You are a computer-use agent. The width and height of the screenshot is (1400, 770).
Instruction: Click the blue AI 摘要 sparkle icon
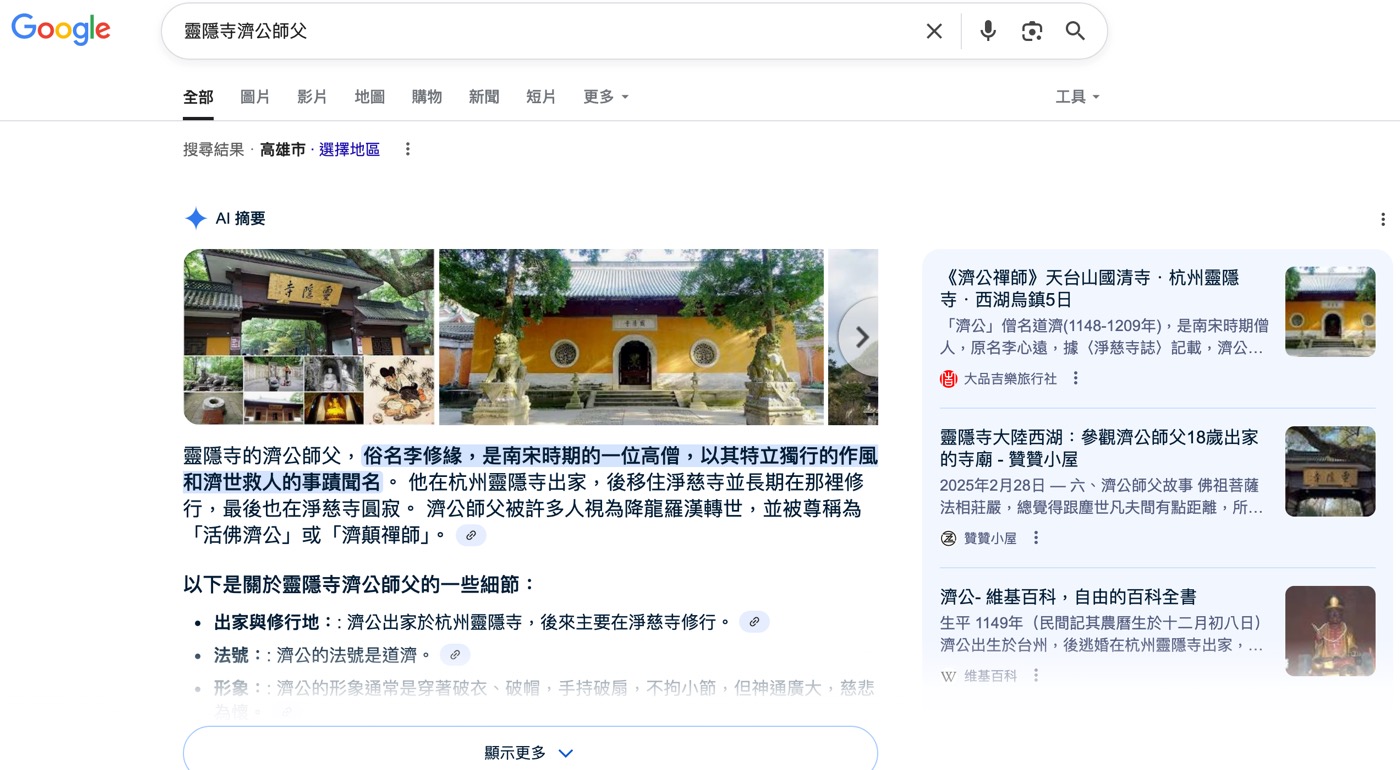tap(196, 218)
